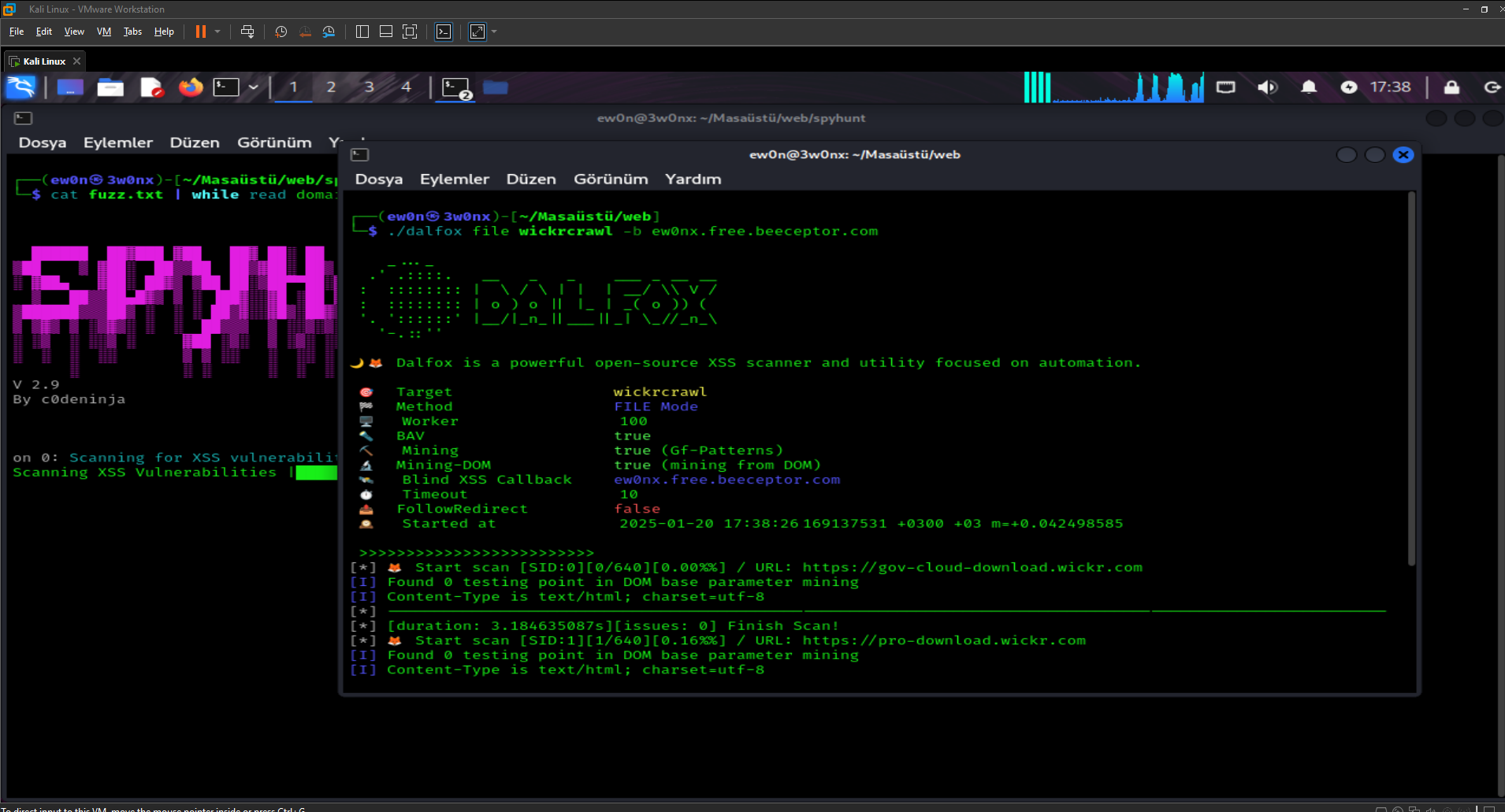Open Yardım menu in front web terminal
Viewport: 1505px width, 812px height.
click(693, 179)
